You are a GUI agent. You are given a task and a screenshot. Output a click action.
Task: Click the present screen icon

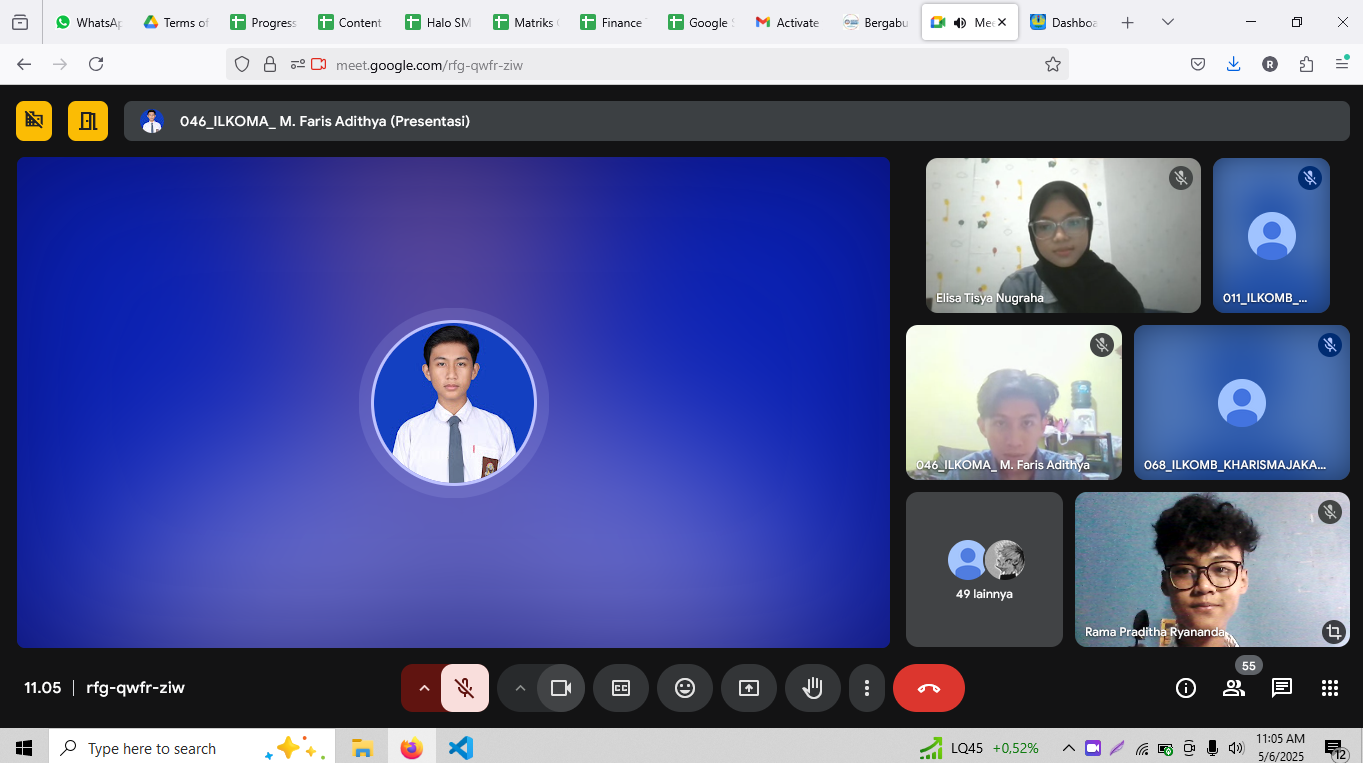click(748, 688)
